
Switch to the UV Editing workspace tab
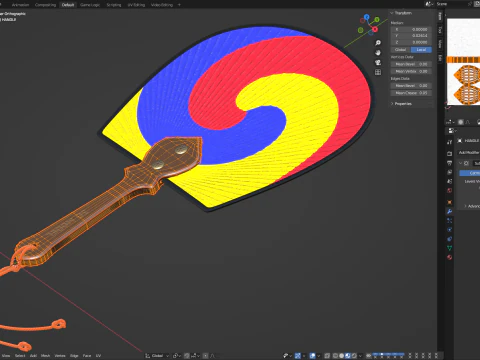point(136,5)
